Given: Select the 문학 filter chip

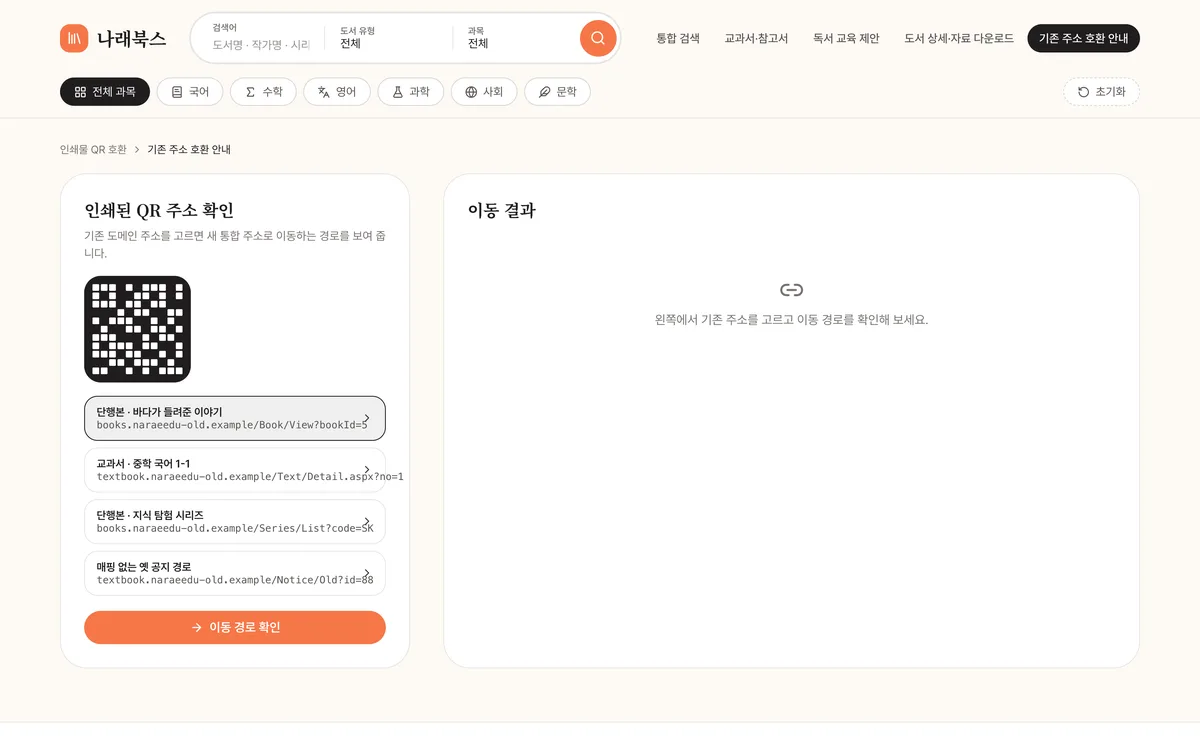Looking at the screenshot, I should coord(557,92).
